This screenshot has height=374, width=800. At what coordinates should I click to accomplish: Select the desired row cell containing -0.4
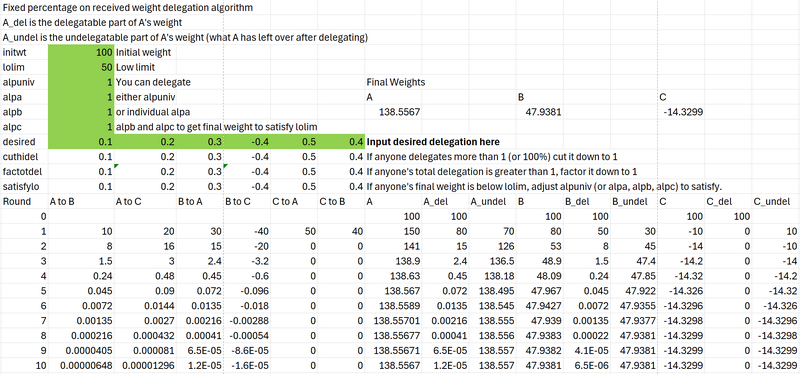click(x=247, y=141)
